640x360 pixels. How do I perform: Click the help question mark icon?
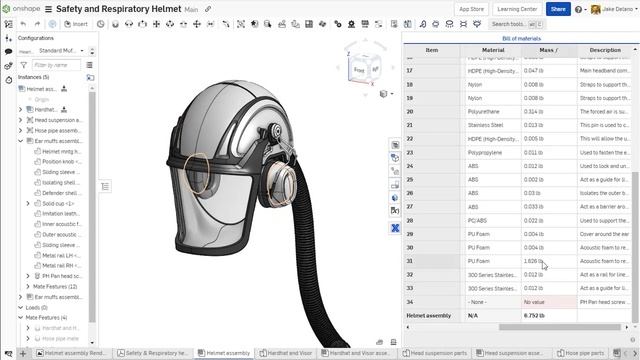coord(578,9)
